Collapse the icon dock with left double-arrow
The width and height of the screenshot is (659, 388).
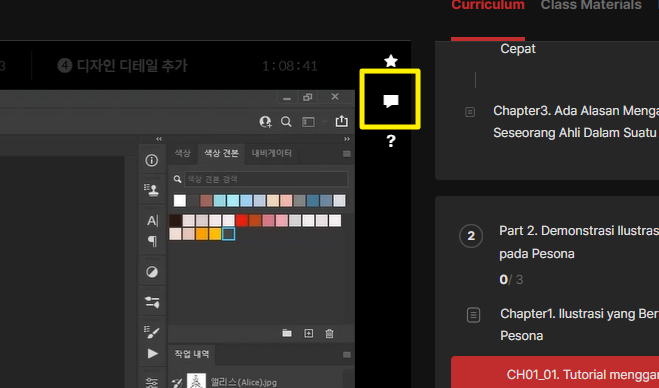click(159, 139)
